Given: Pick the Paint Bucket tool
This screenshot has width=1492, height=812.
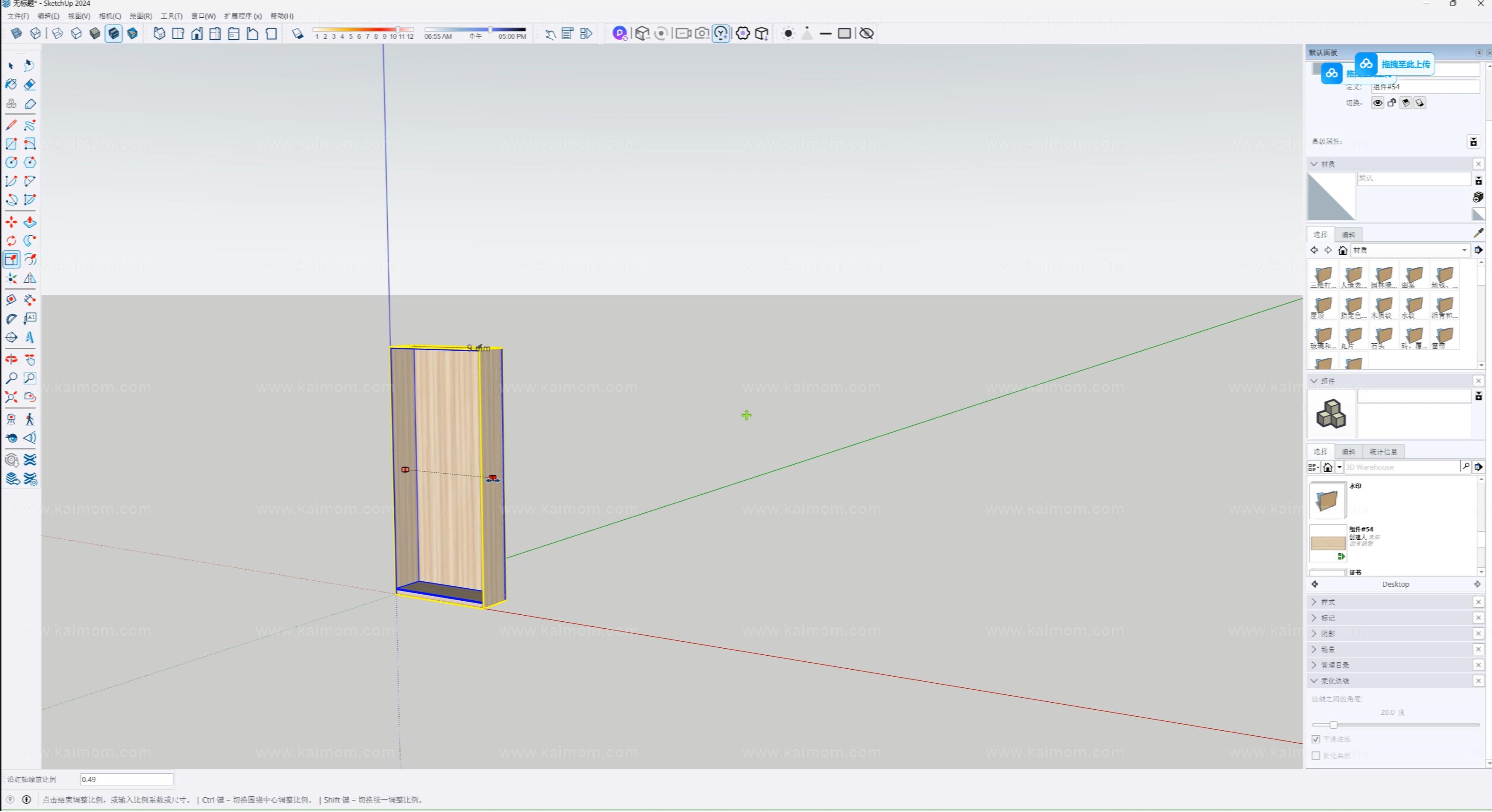Looking at the screenshot, I should [x=11, y=85].
